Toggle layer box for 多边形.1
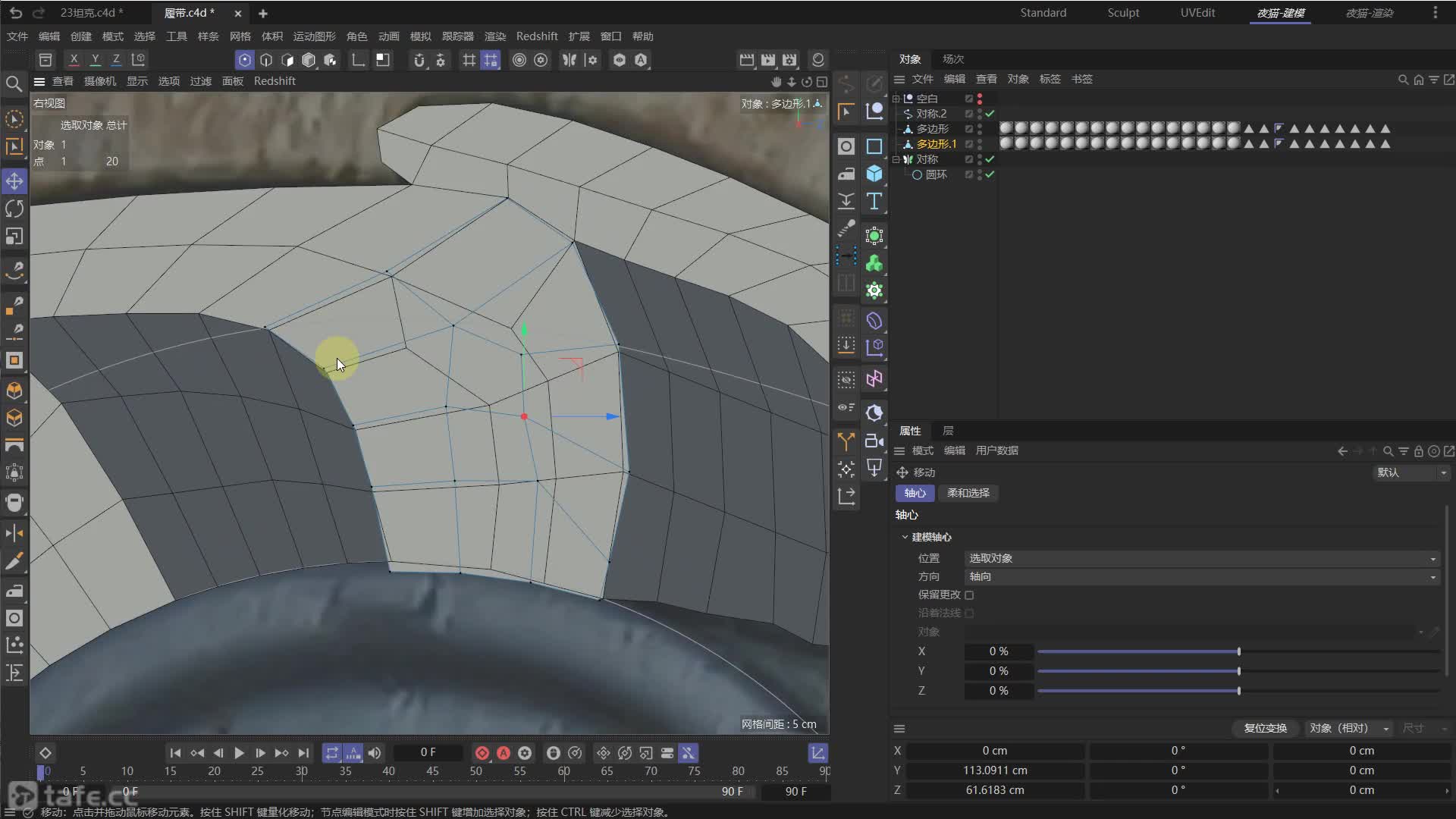1456x819 pixels. pyautogui.click(x=968, y=144)
